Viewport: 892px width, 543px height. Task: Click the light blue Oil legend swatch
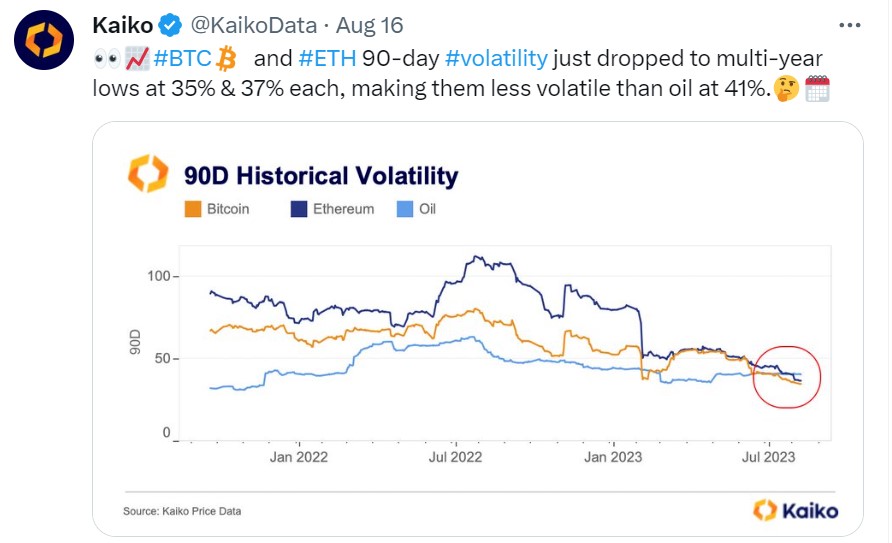tap(404, 209)
